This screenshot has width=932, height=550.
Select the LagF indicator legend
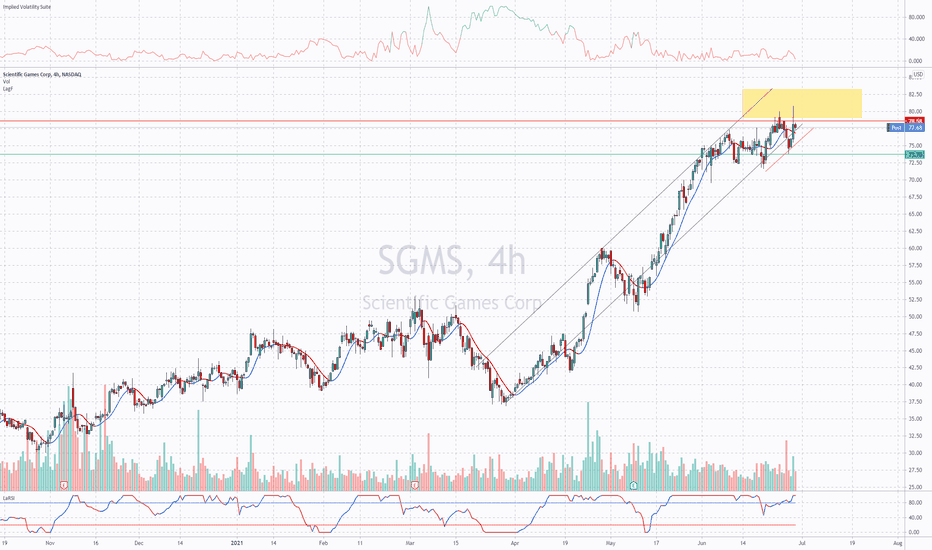pyautogui.click(x=7, y=89)
